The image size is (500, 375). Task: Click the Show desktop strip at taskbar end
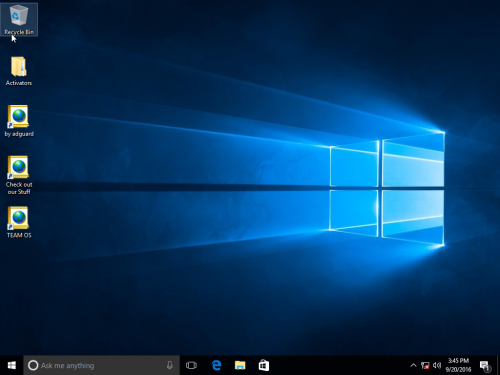click(x=498, y=365)
